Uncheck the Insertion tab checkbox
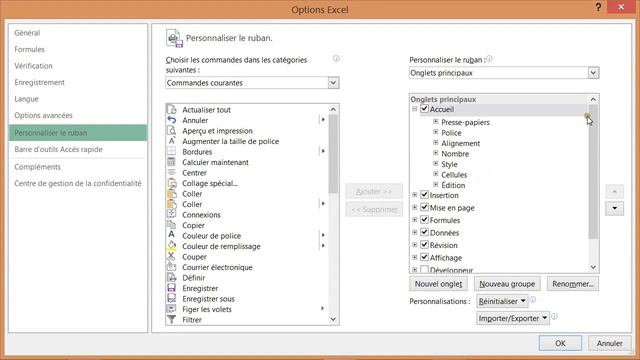 tap(424, 195)
